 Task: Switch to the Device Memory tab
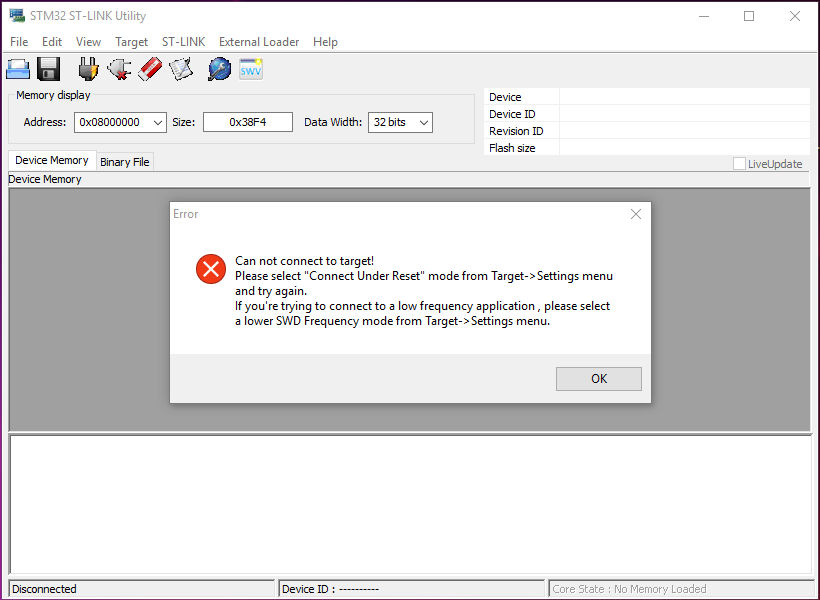point(52,161)
